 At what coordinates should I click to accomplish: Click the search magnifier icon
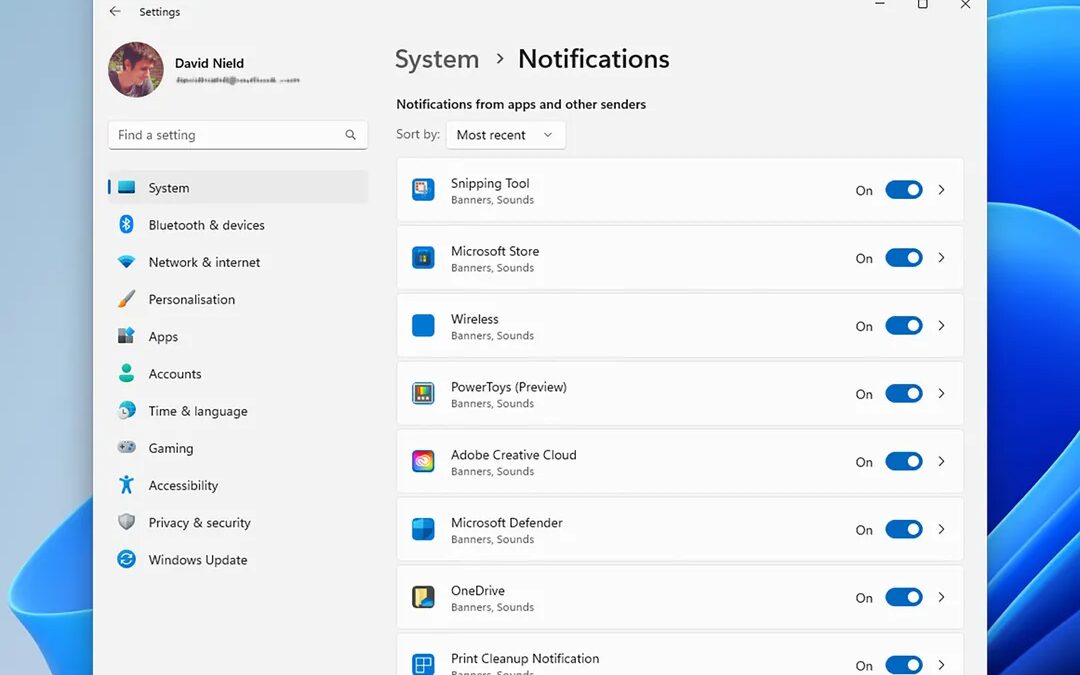[x=350, y=135]
